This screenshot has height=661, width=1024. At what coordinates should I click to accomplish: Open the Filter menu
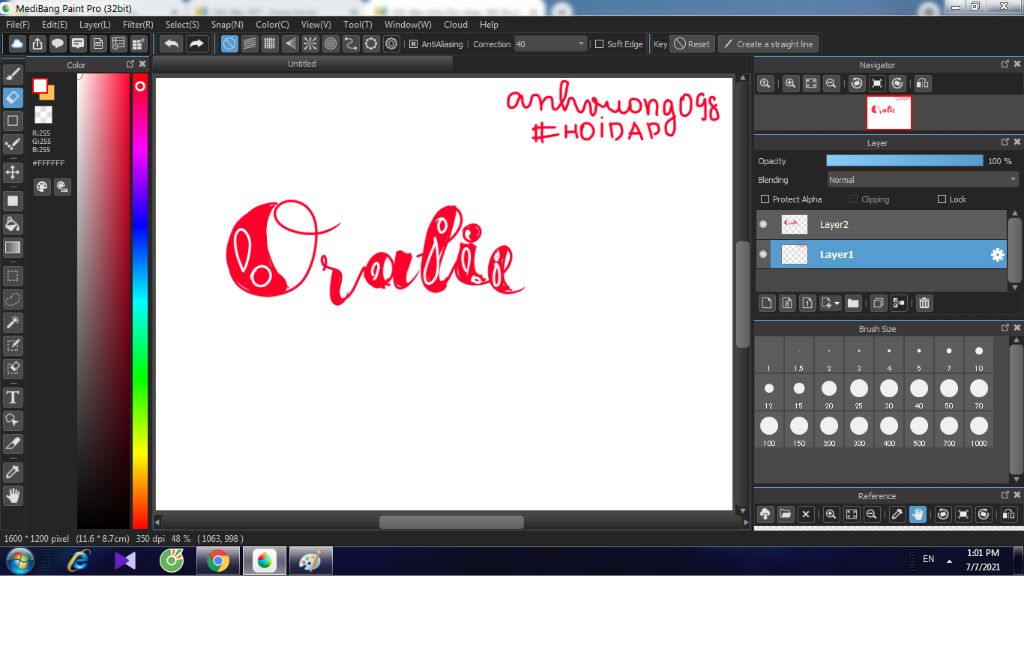(x=138, y=24)
